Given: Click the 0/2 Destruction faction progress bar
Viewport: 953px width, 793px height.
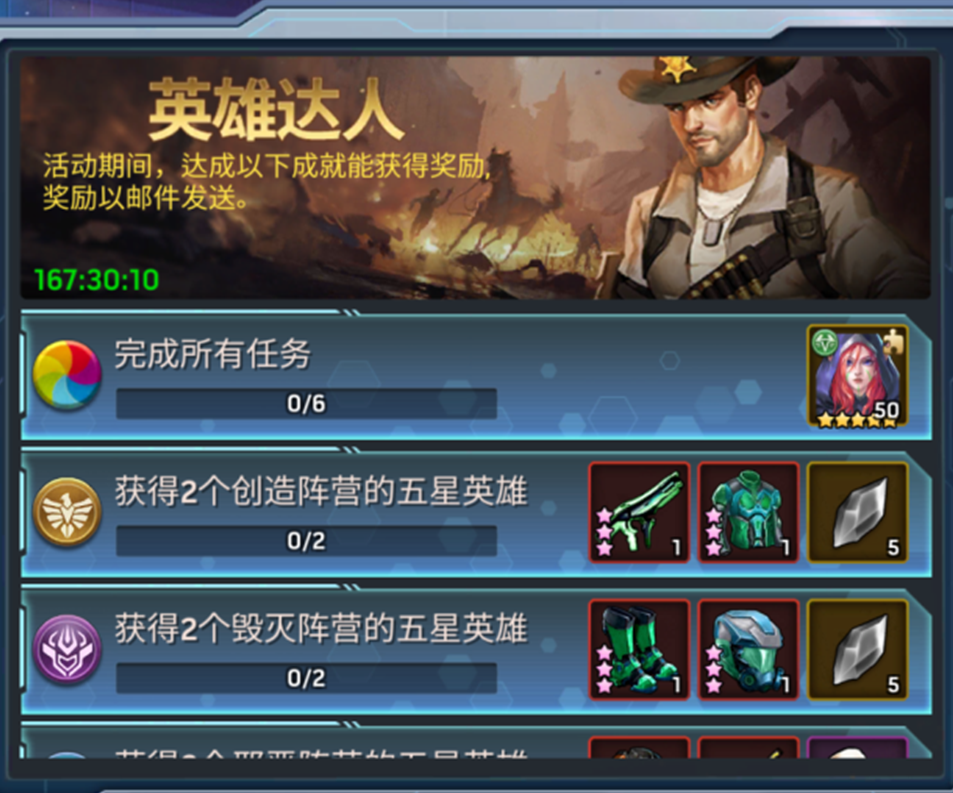Looking at the screenshot, I should [306, 678].
